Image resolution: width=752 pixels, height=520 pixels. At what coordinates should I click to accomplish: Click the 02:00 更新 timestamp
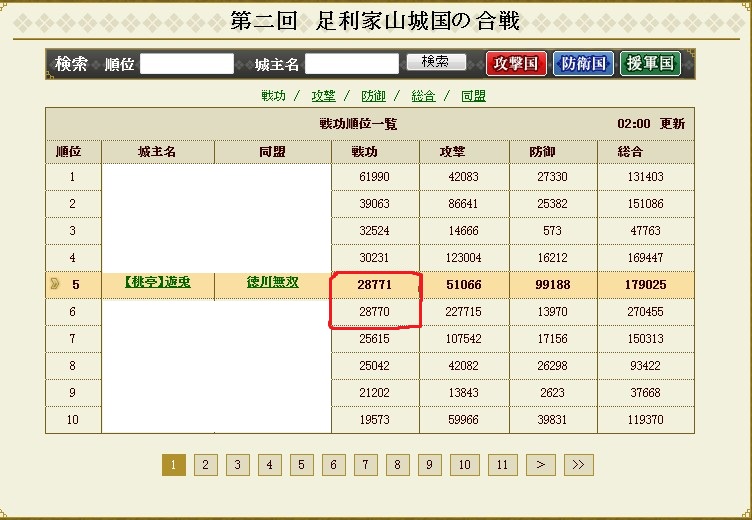[651, 124]
